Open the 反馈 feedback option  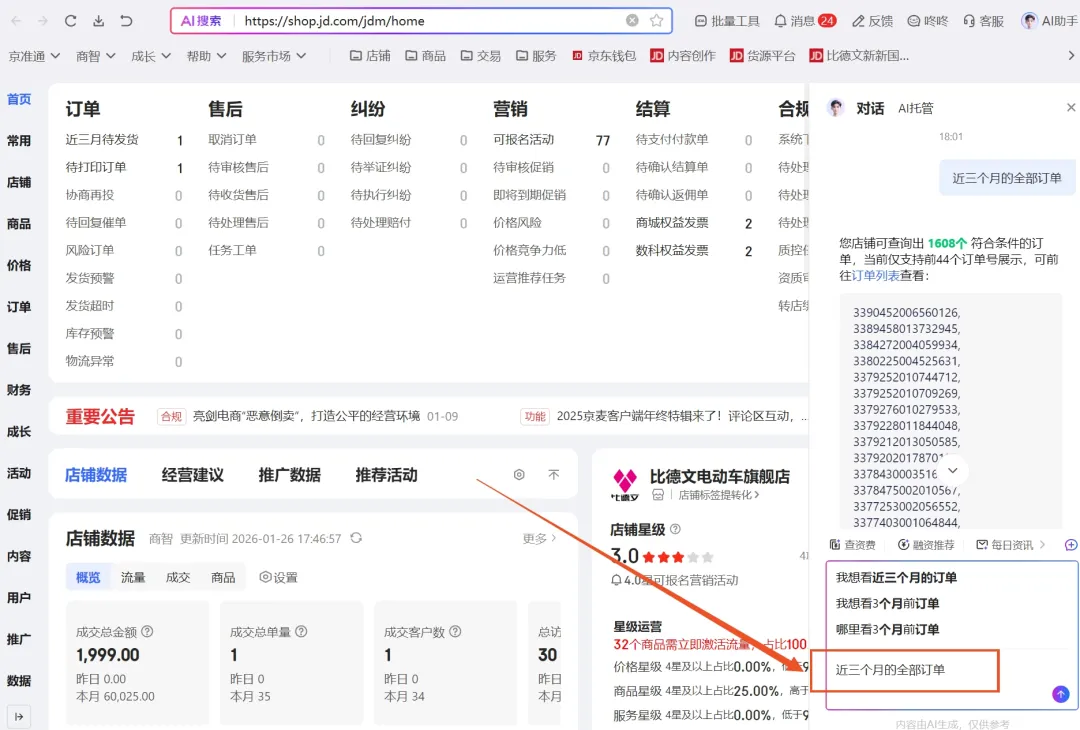872,21
